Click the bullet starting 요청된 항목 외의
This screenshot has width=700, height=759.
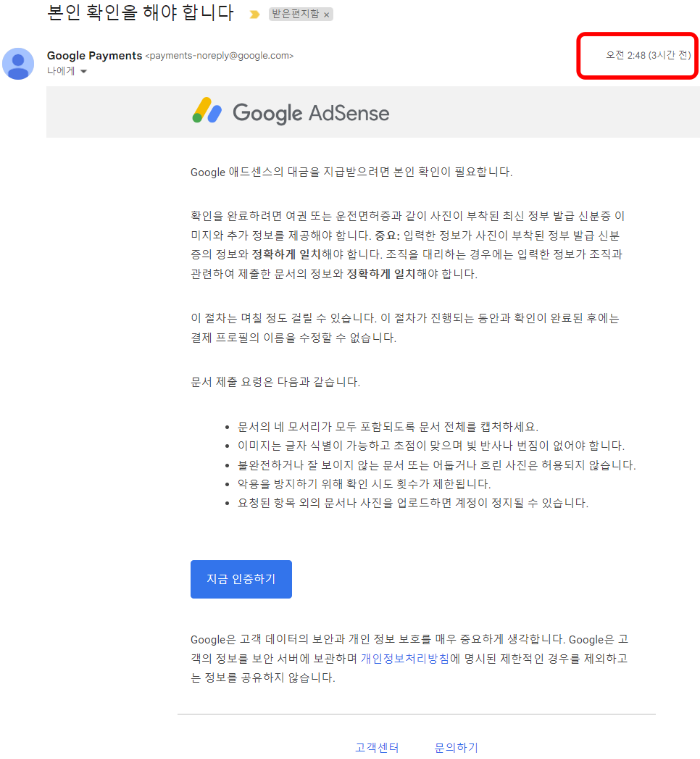coord(413,503)
